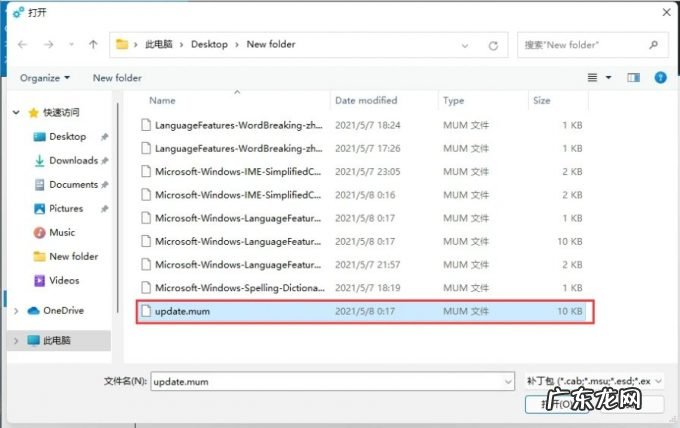680x428 pixels.
Task: Click the navigation pane scrollbar
Action: [117, 208]
